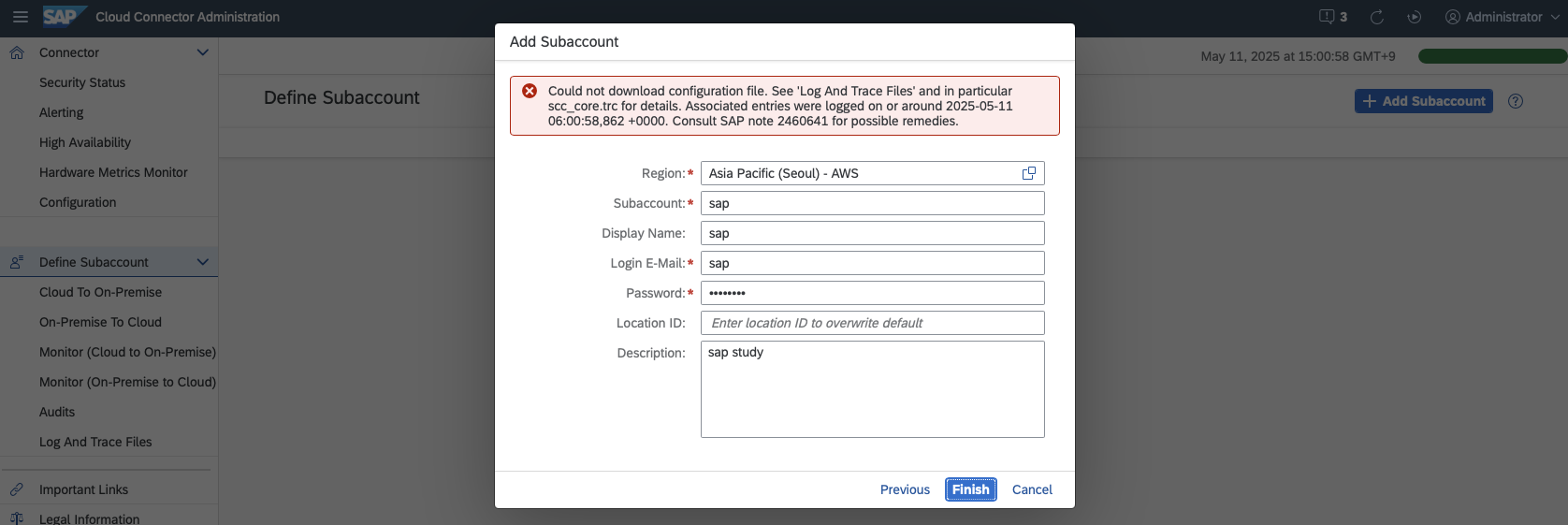Image resolution: width=1568 pixels, height=525 pixels.
Task: Click the restart icon in header
Action: click(1415, 17)
